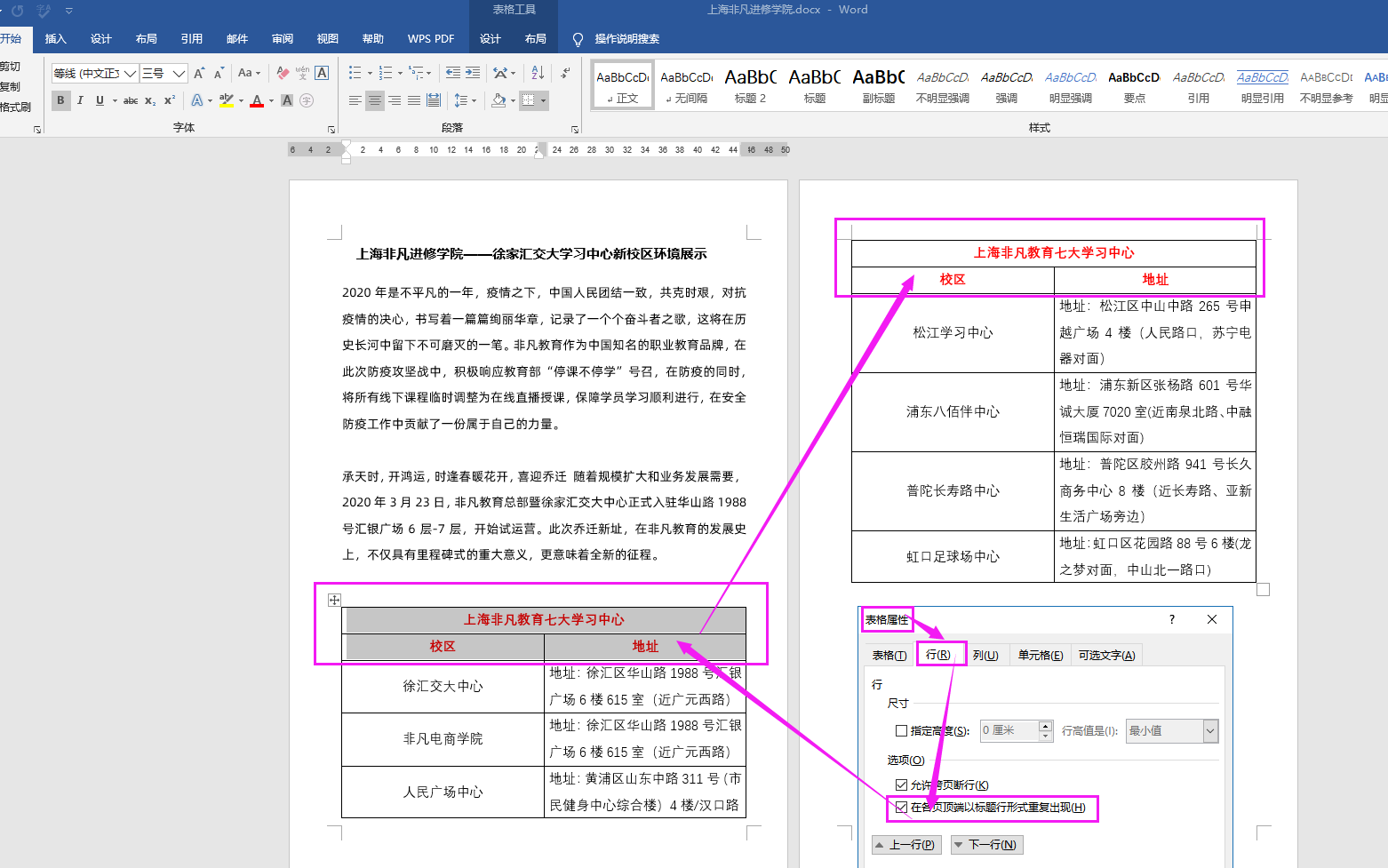The image size is (1388, 868).
Task: Show or hide paragraph marks
Action: (x=565, y=73)
